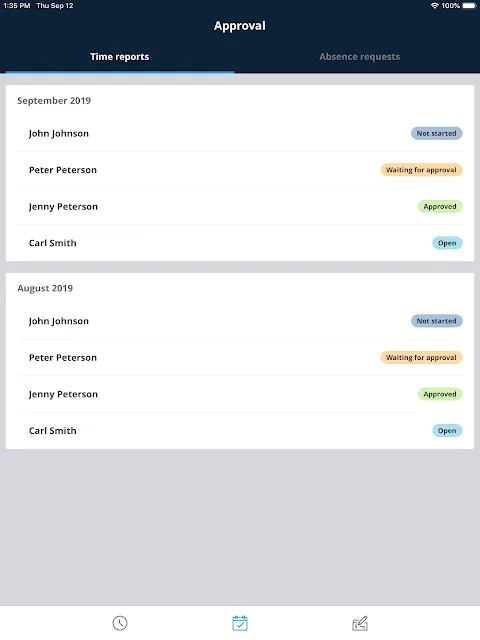
Task: Open Peter Peterson's September 2019 report
Action: click(x=240, y=170)
